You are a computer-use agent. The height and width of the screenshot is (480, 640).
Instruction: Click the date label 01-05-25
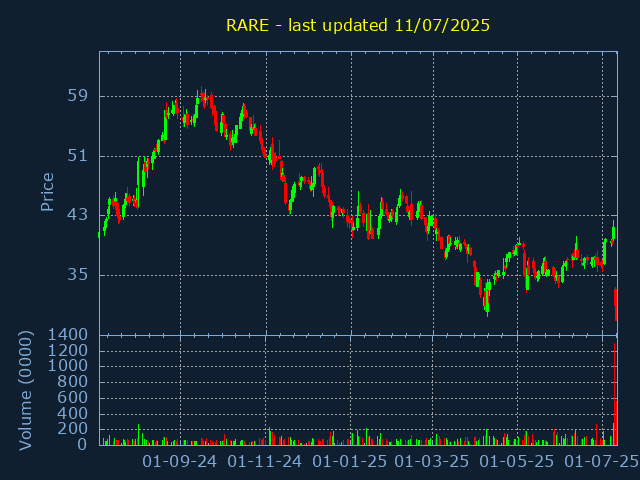click(x=517, y=462)
